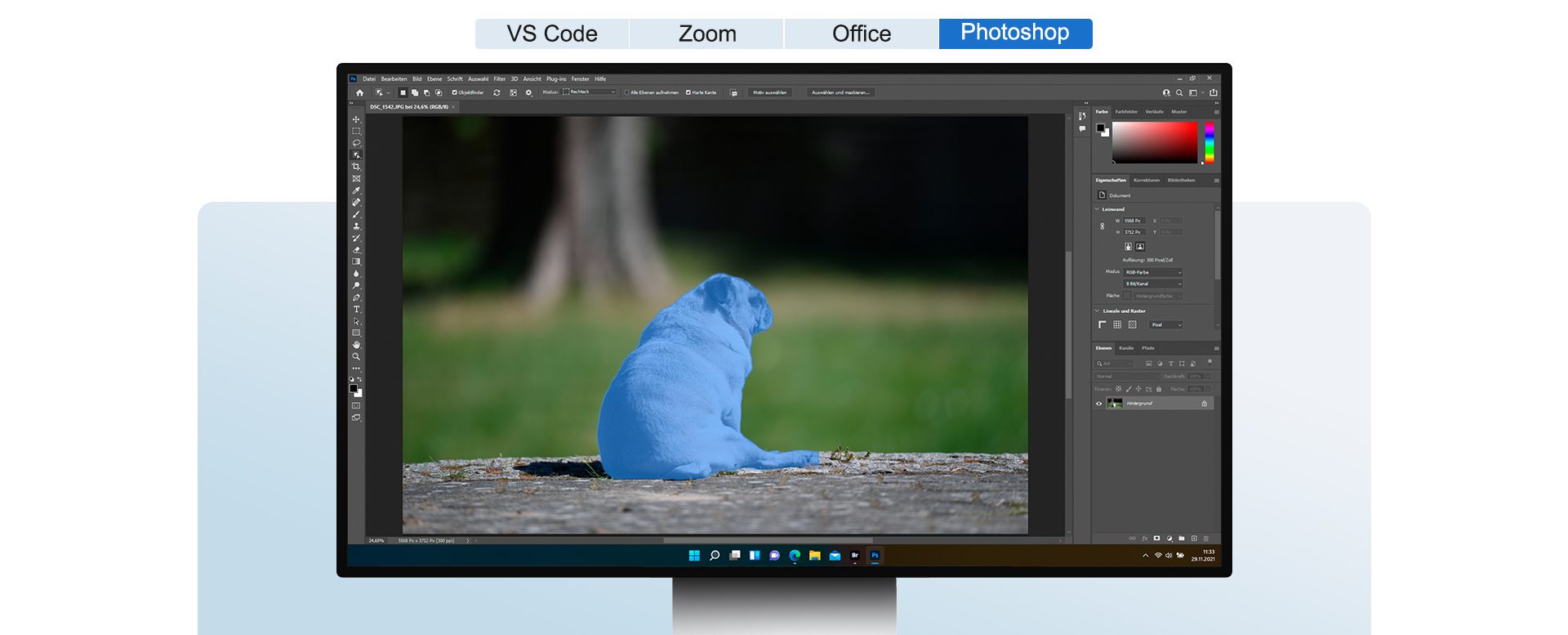Choose the Subtract from Selection mode button
The width and height of the screenshot is (1568, 635).
click(426, 92)
